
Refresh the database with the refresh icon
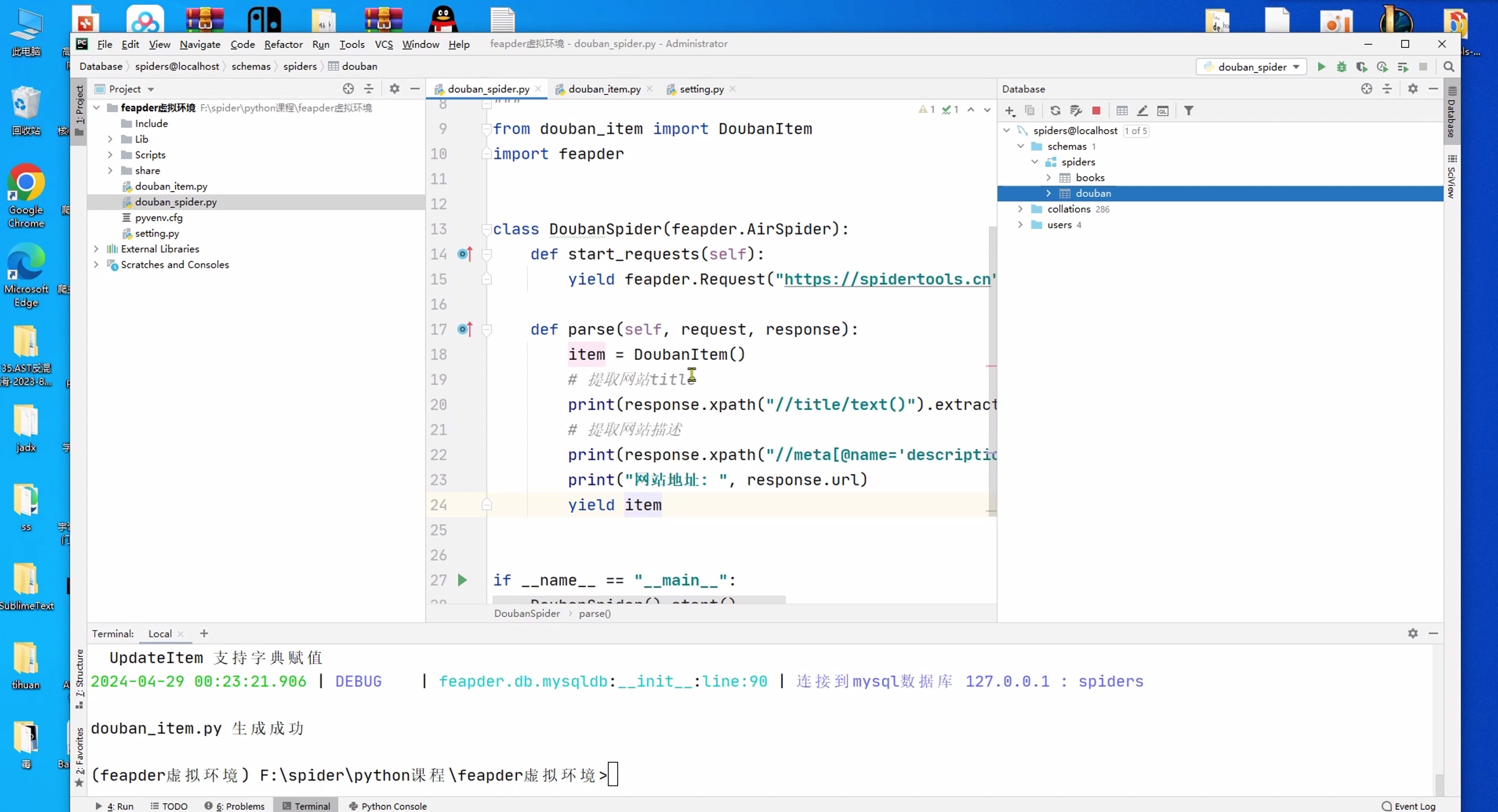tap(1055, 111)
